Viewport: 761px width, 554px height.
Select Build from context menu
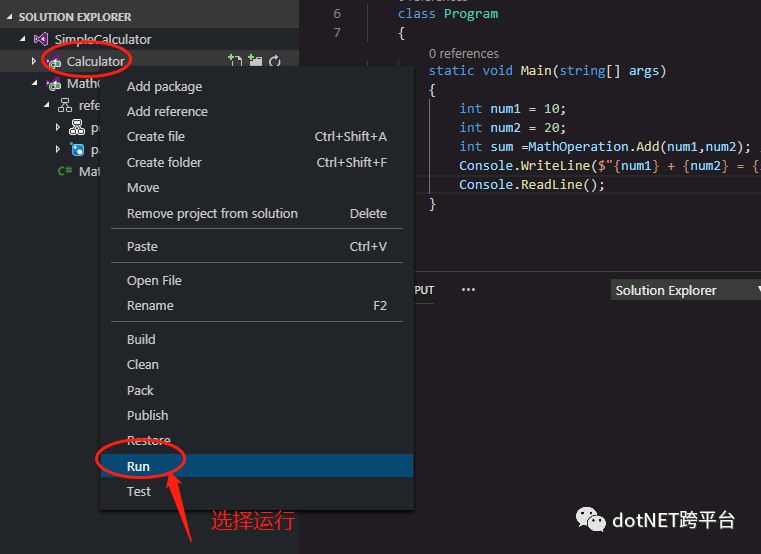(257, 339)
